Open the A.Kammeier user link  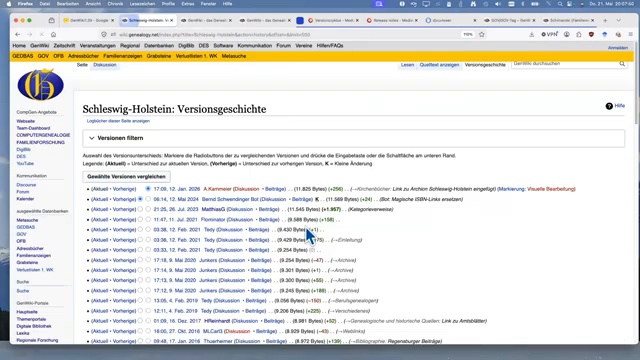click(218, 189)
